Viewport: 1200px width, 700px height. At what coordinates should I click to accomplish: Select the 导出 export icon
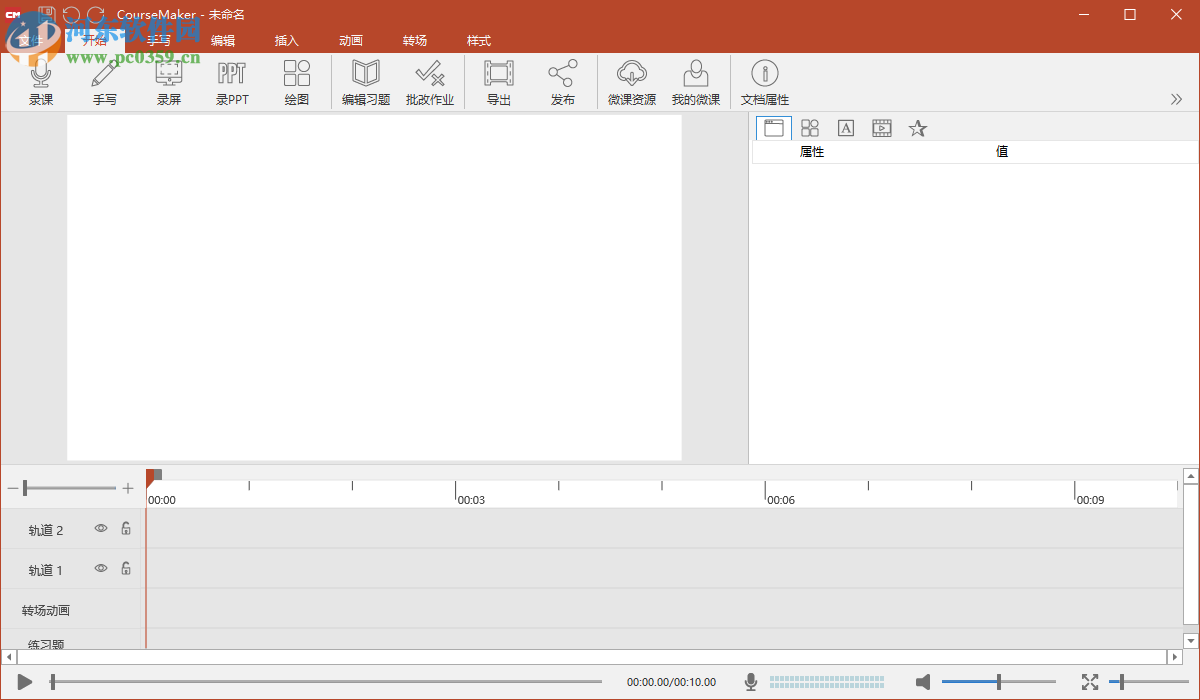498,80
